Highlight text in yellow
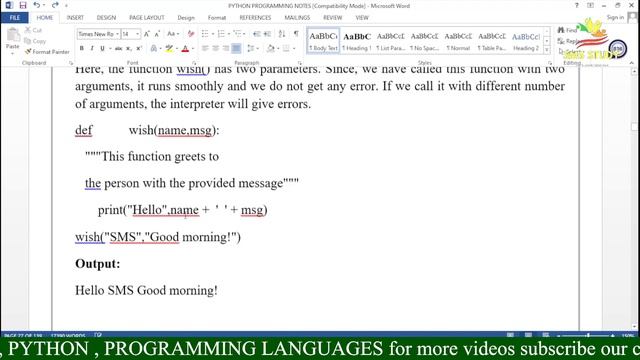Screen dimensions: 640x360 (x=169, y=49)
